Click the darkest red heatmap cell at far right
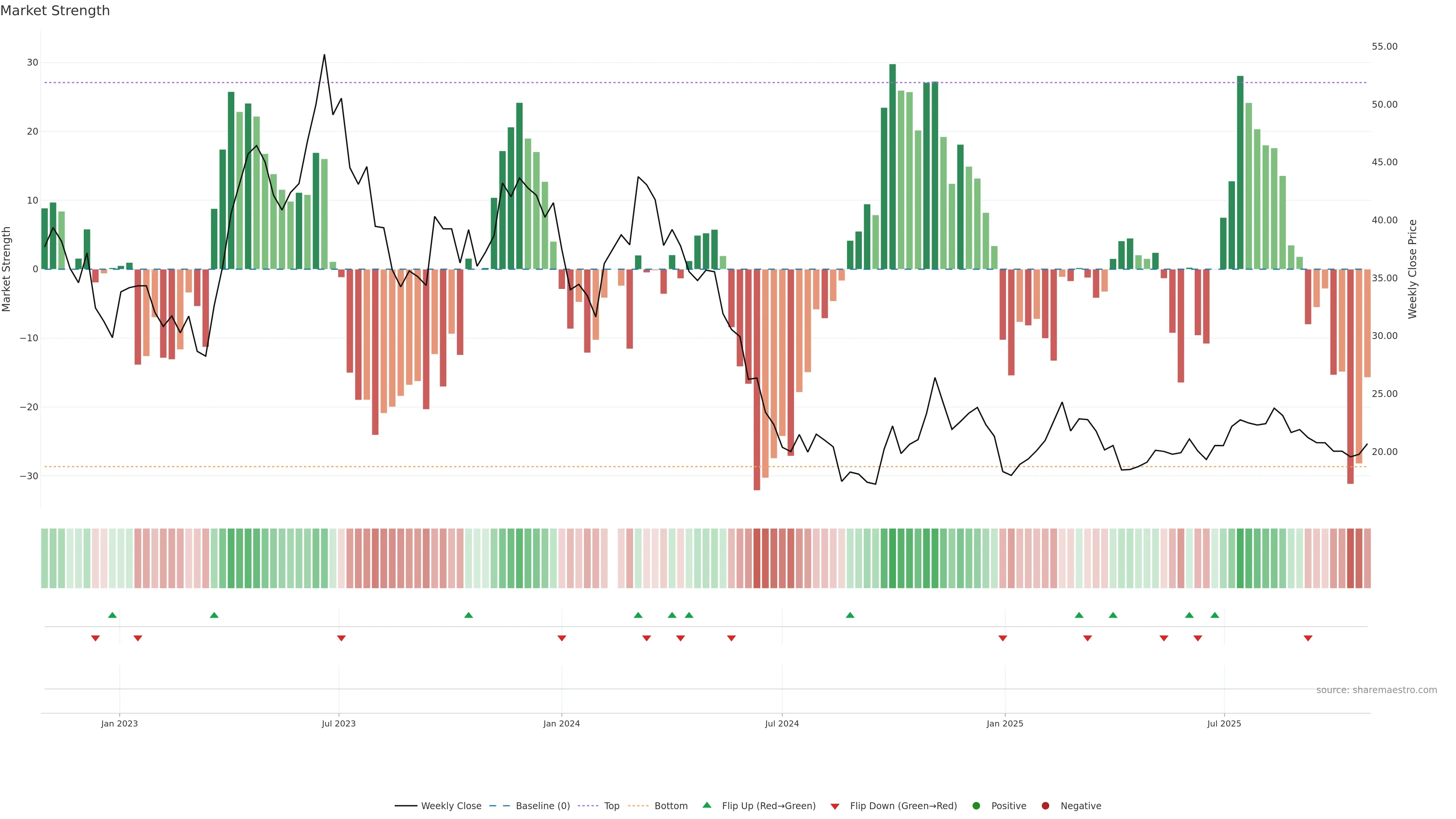 pyautogui.click(x=1350, y=559)
